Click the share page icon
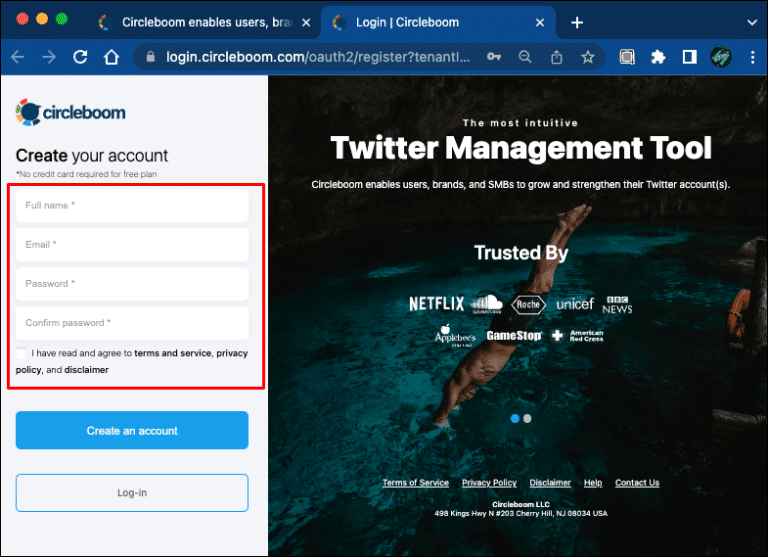 (556, 57)
